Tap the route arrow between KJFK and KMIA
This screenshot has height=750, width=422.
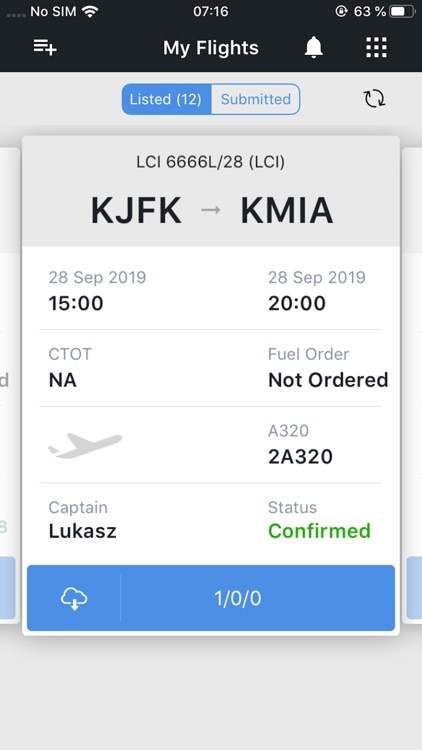tap(211, 210)
